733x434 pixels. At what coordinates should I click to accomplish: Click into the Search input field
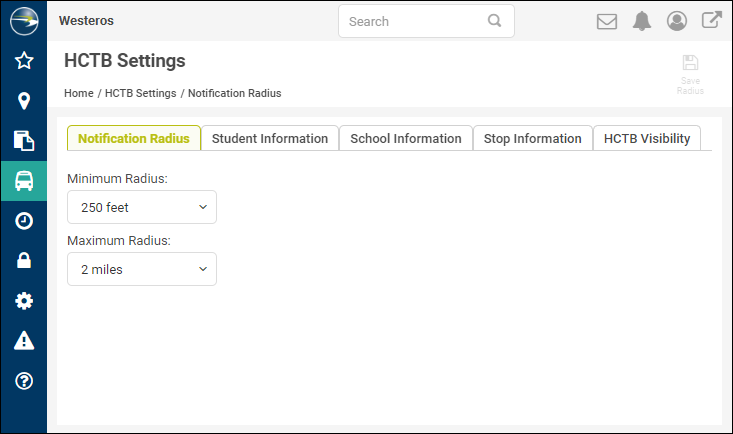[426, 22]
